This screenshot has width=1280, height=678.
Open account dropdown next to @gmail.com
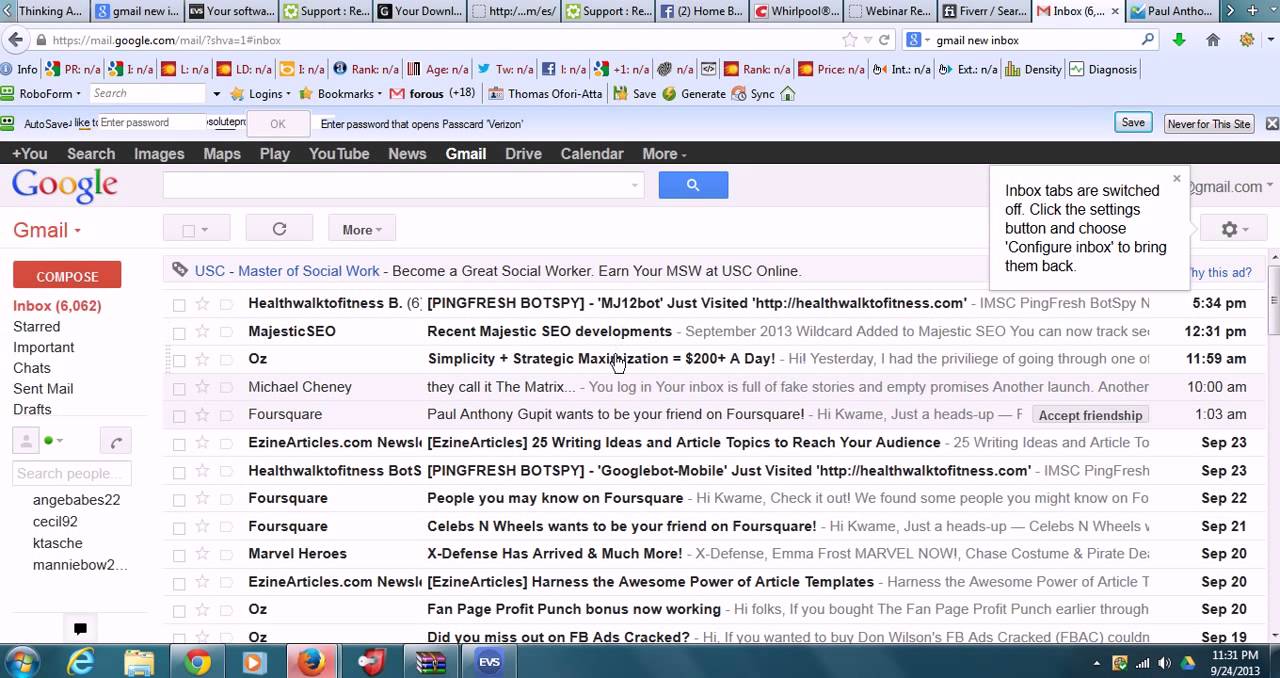[x=1270, y=186]
